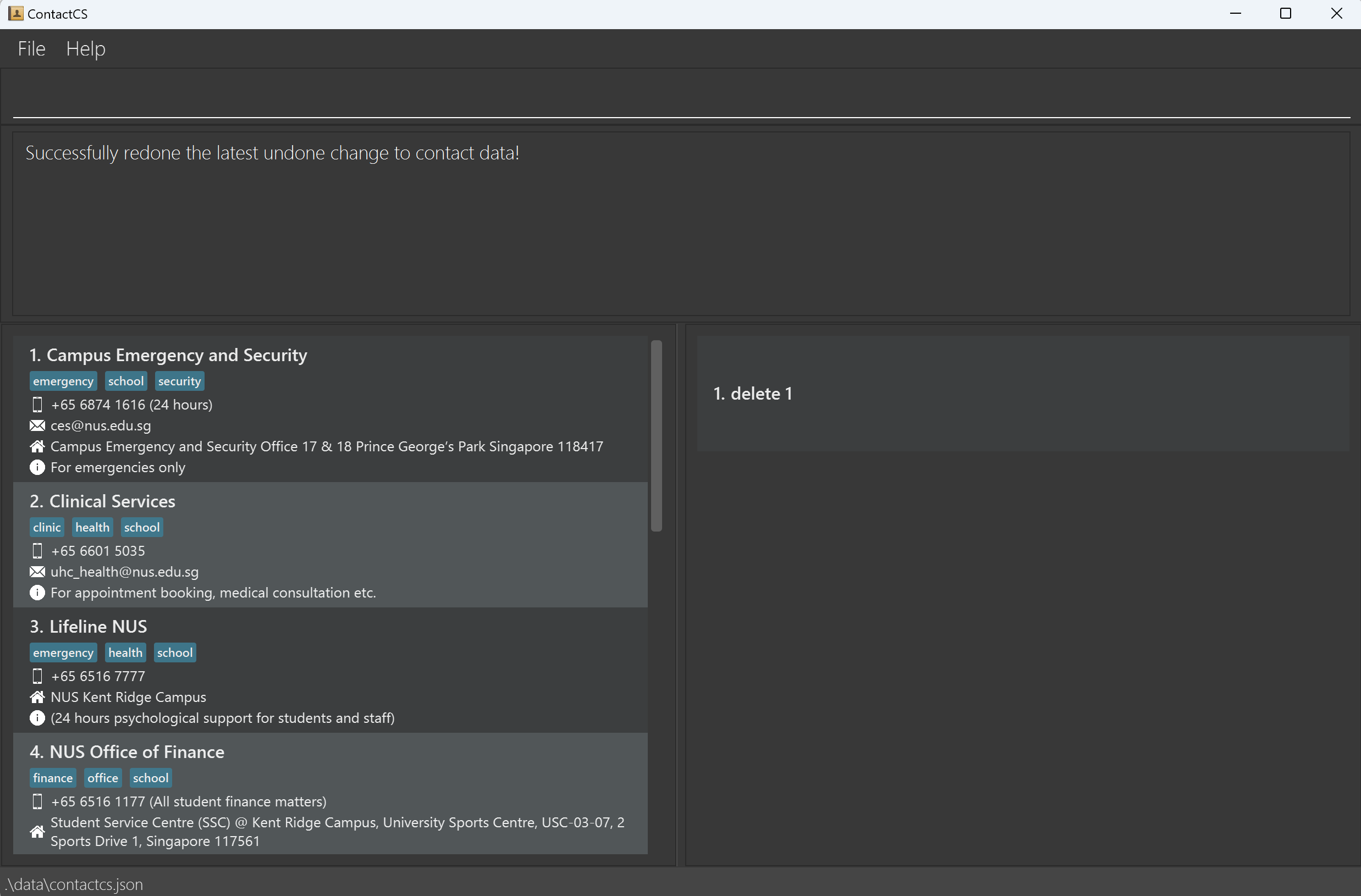This screenshot has width=1361, height=896.
Task: Open the Help menu
Action: click(86, 48)
